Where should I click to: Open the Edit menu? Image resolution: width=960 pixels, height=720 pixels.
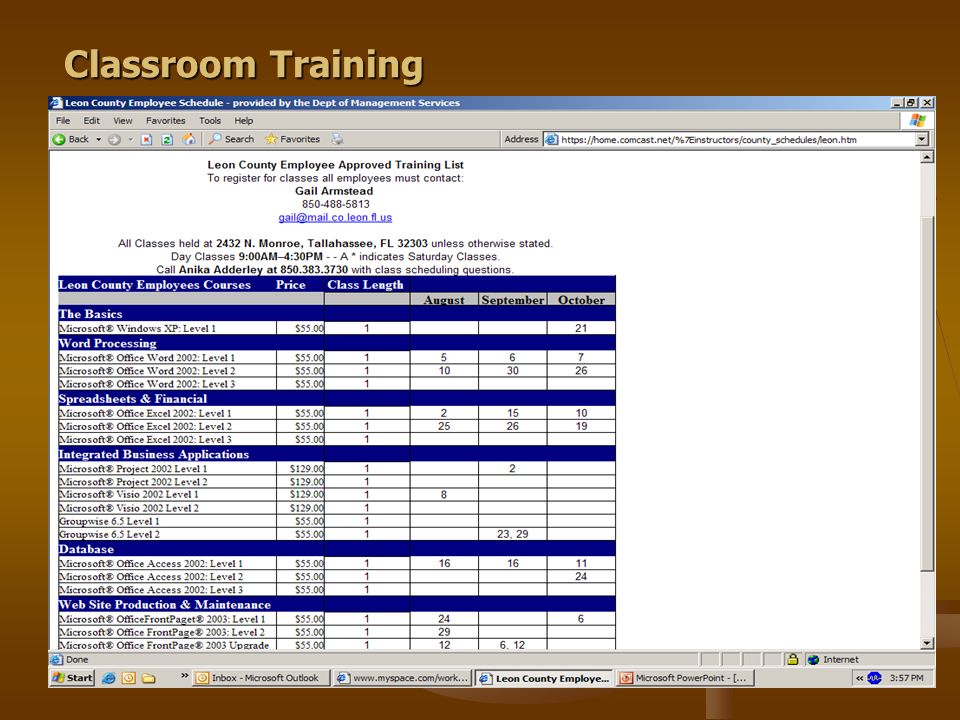coord(92,121)
